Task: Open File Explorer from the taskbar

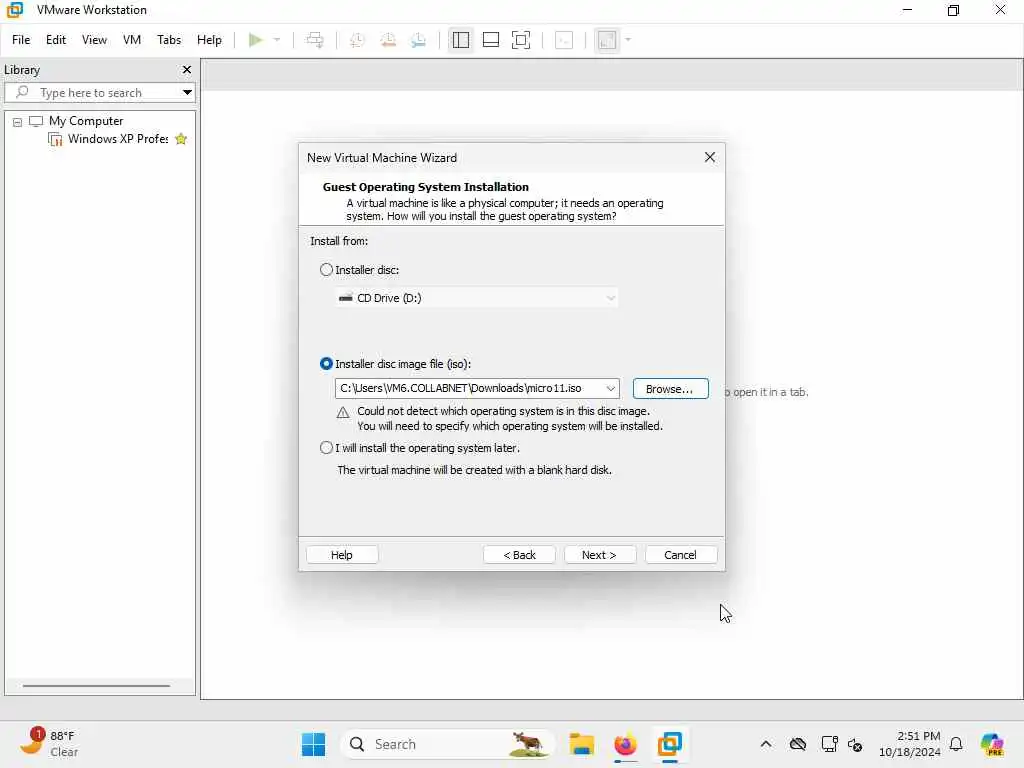Action: (x=581, y=744)
